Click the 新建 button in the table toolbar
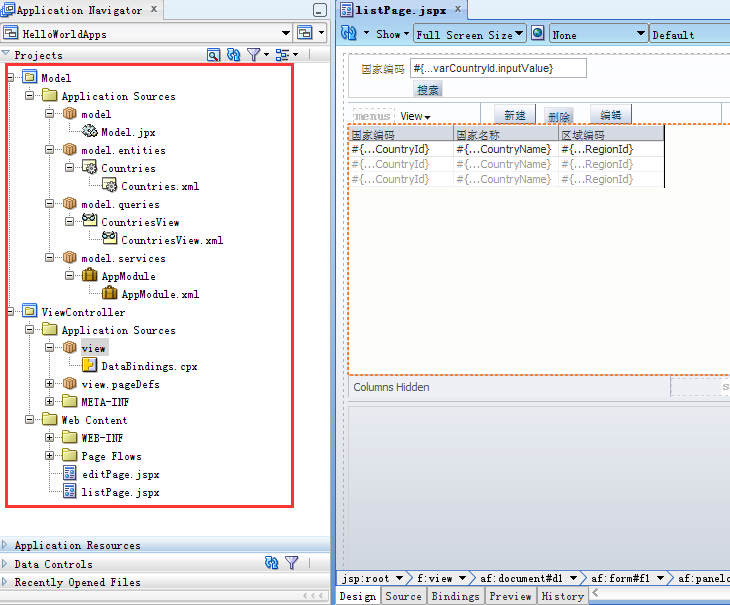 (x=514, y=115)
